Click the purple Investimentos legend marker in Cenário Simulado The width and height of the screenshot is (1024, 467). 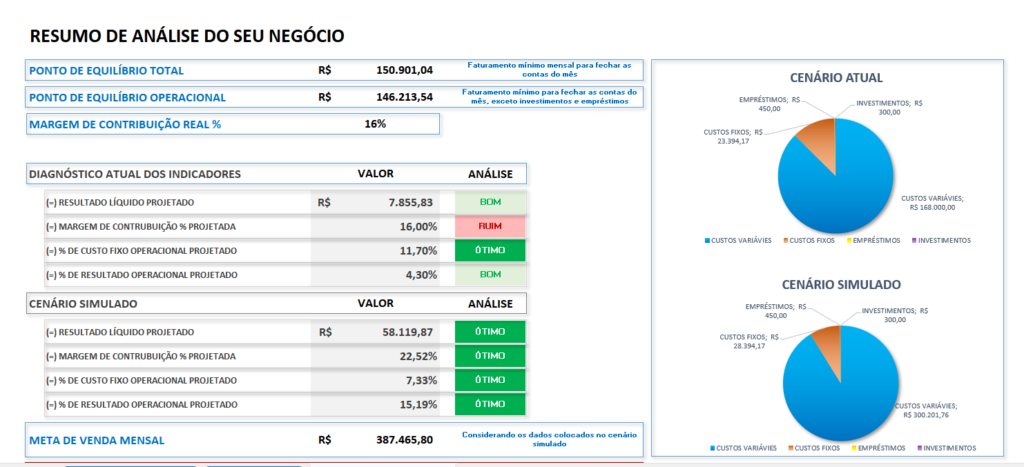918,448
